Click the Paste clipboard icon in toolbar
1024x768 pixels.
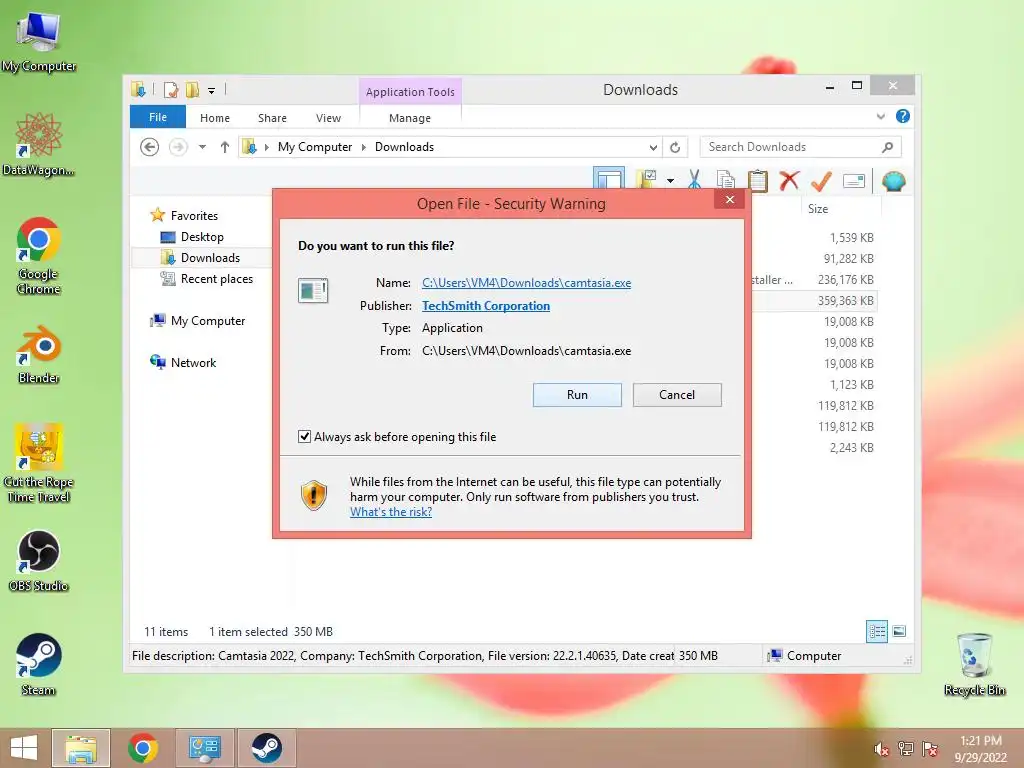click(x=758, y=180)
